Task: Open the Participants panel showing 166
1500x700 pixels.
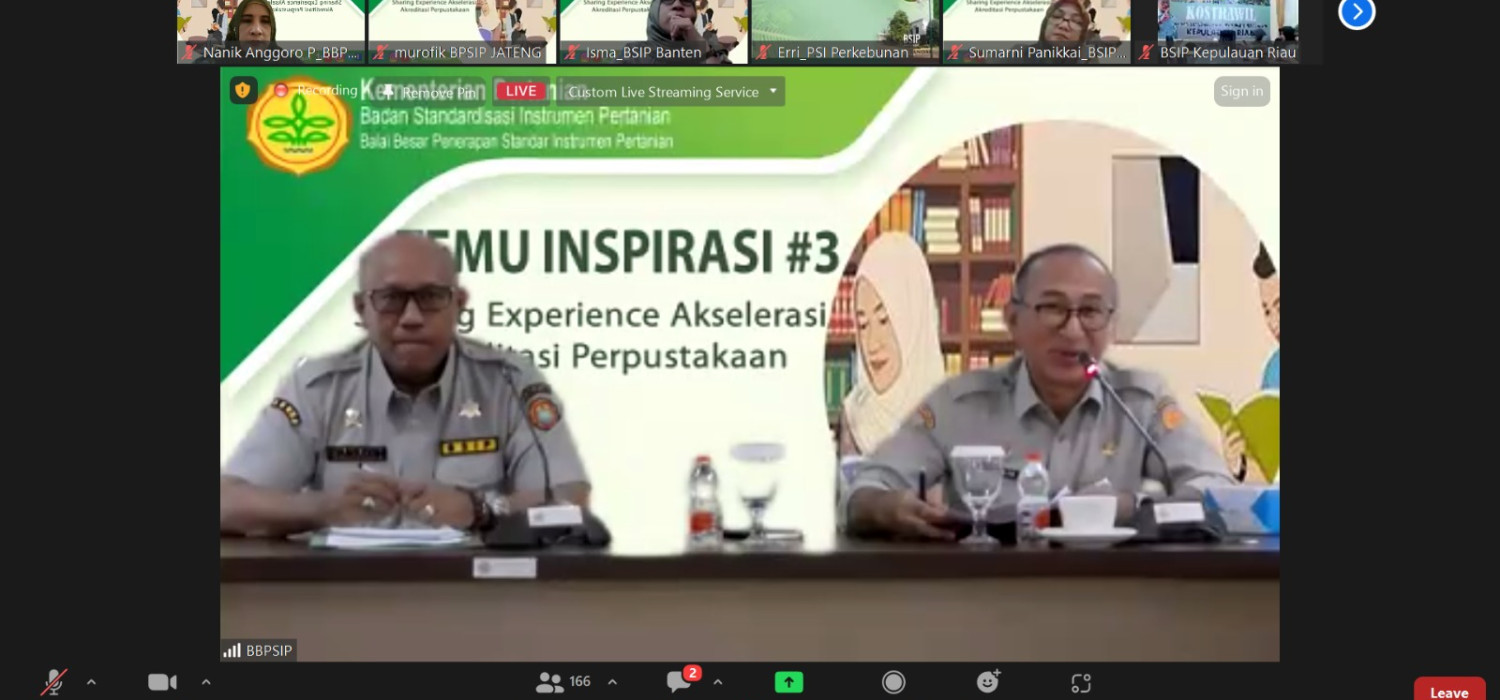Action: pos(563,682)
